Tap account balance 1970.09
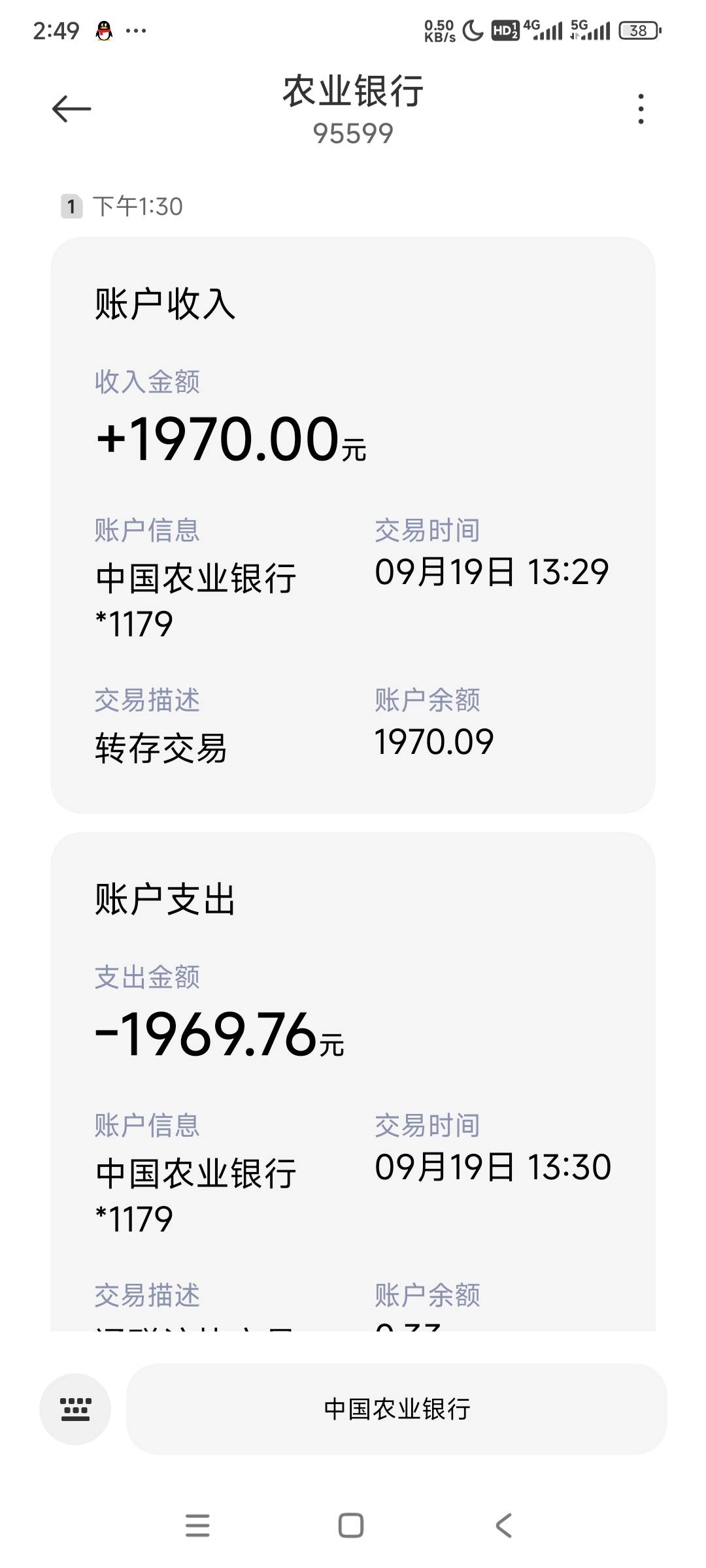706x1568 pixels. tap(434, 742)
